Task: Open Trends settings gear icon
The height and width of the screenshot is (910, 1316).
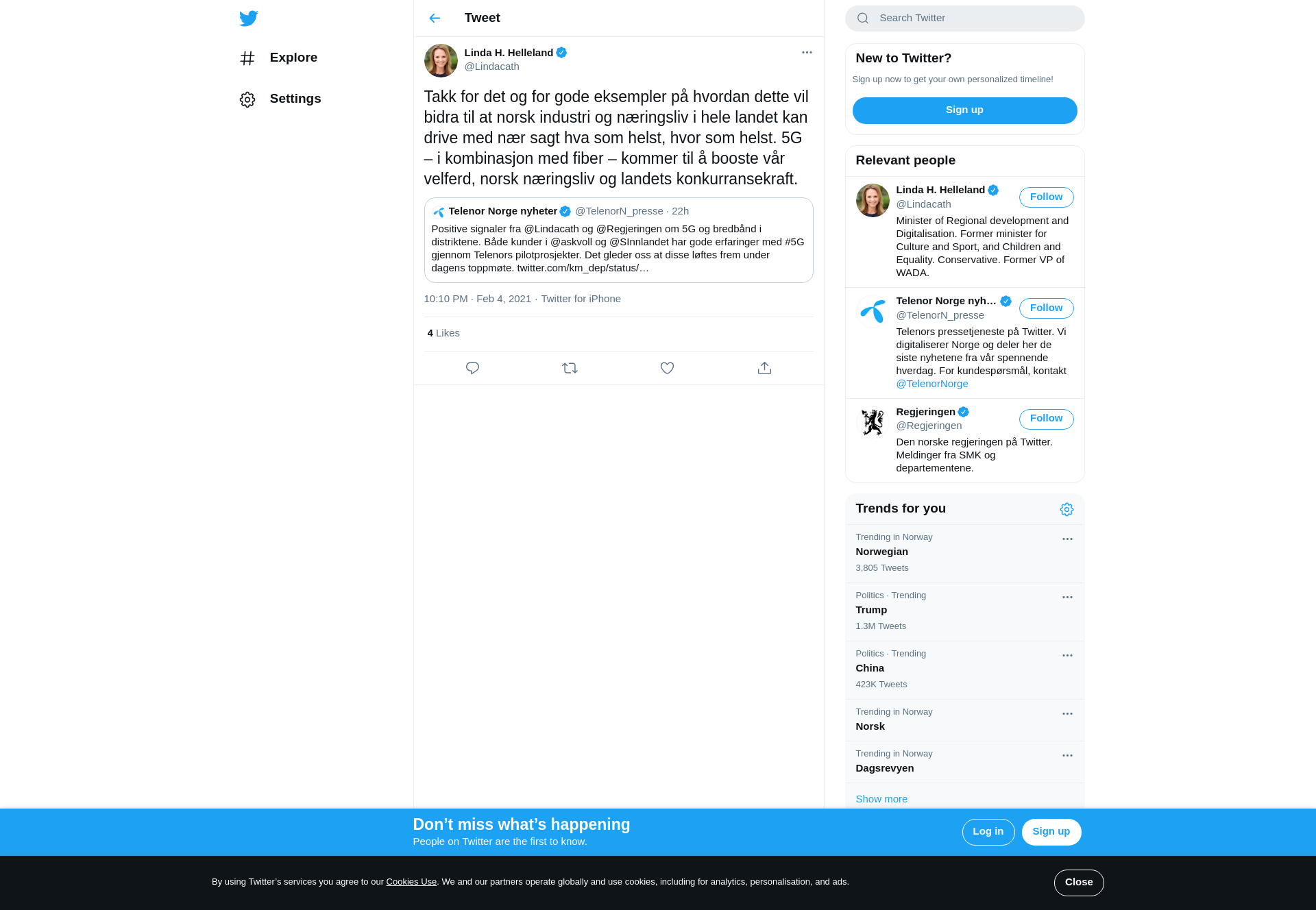Action: (x=1067, y=509)
